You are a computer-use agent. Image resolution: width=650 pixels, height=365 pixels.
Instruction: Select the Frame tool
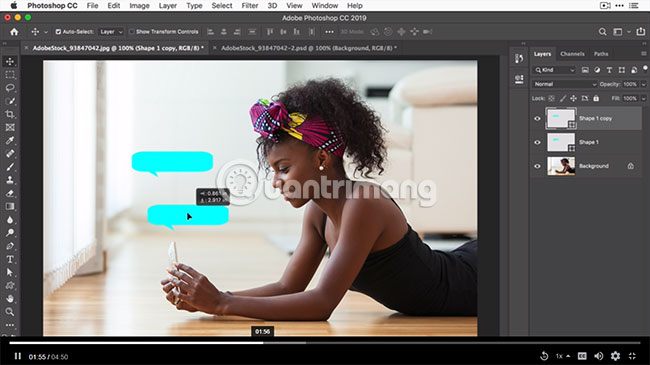click(10, 127)
